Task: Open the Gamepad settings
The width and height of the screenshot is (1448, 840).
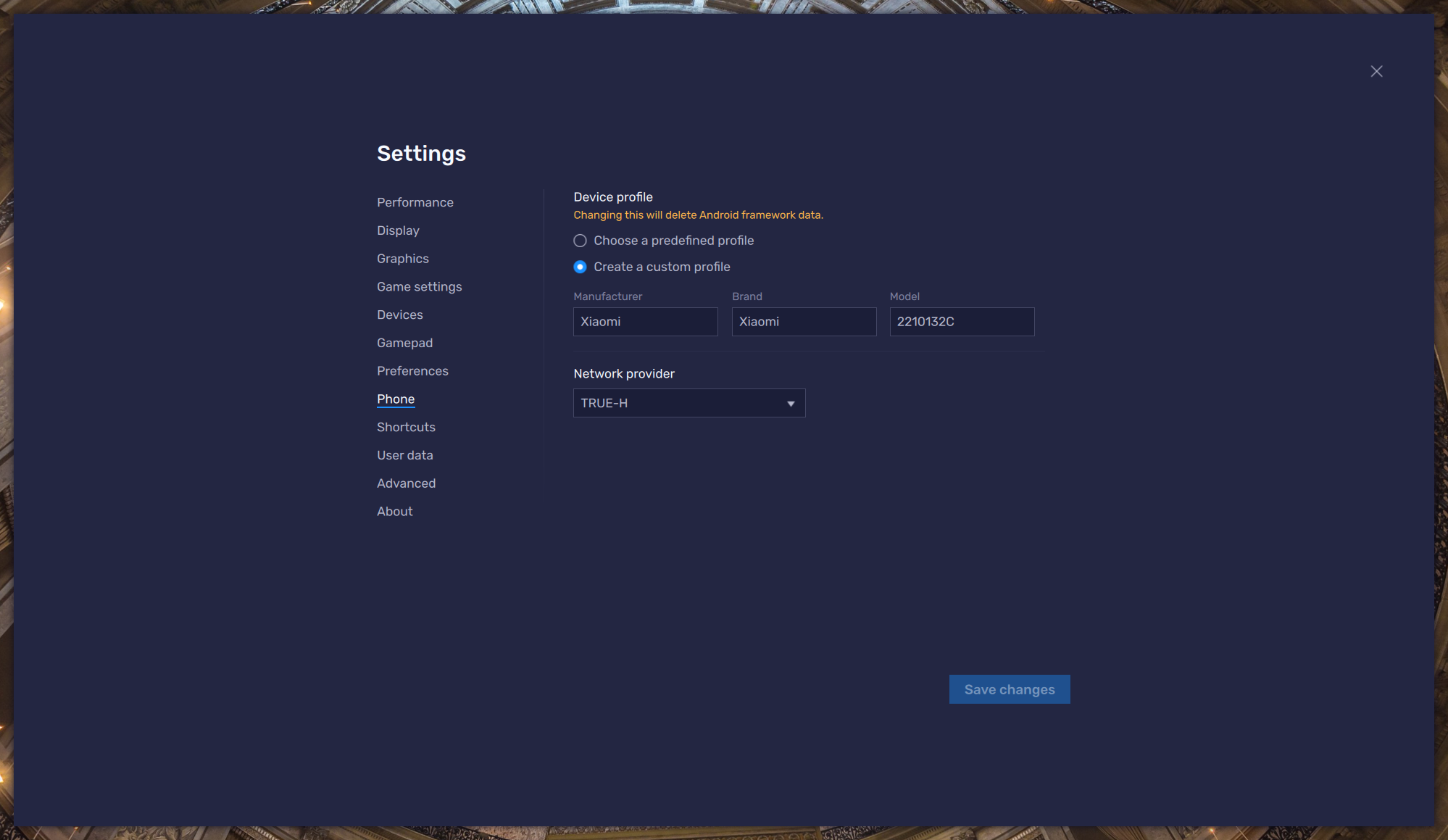Action: pyautogui.click(x=404, y=343)
